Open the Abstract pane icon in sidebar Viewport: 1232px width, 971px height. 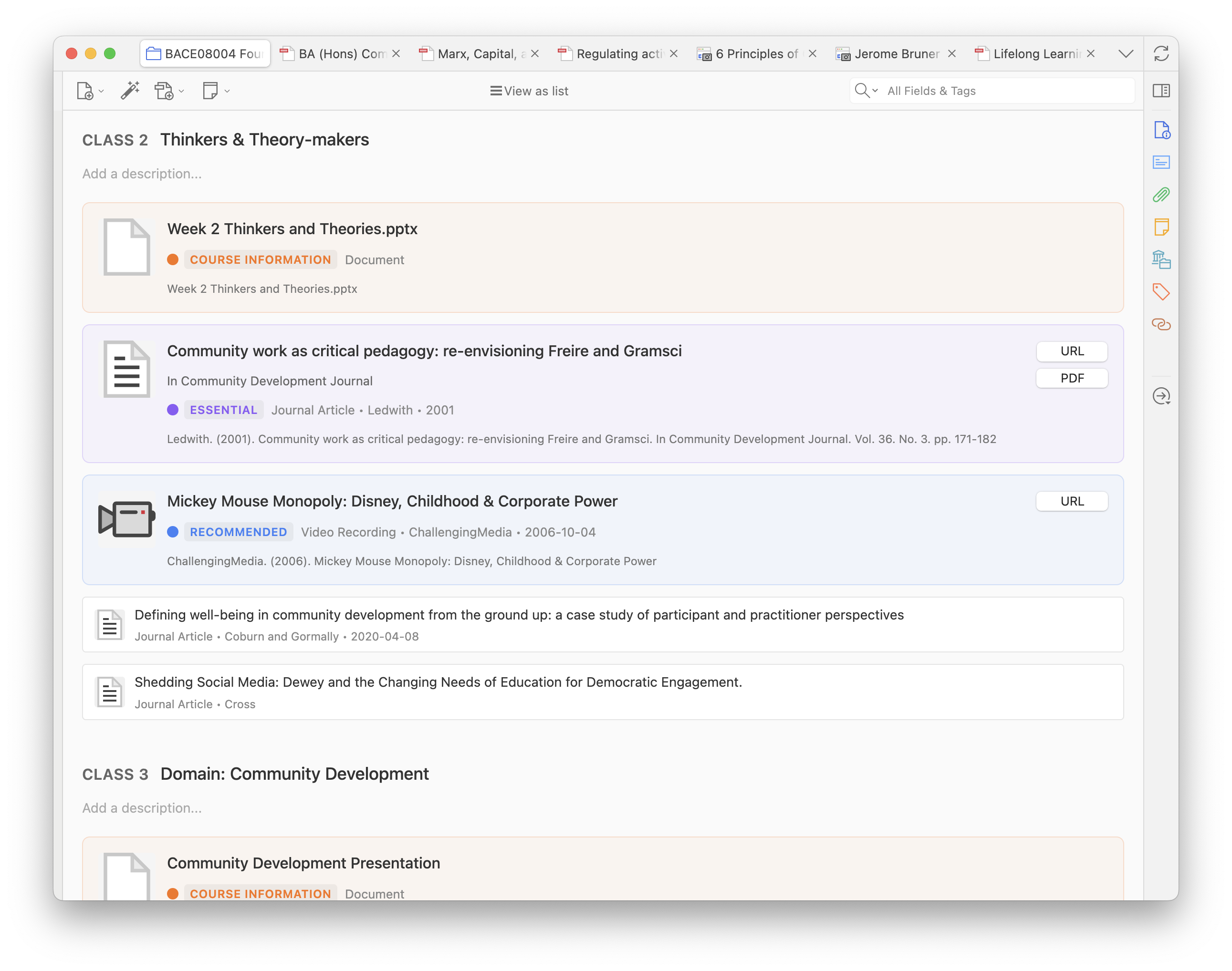click(x=1161, y=163)
